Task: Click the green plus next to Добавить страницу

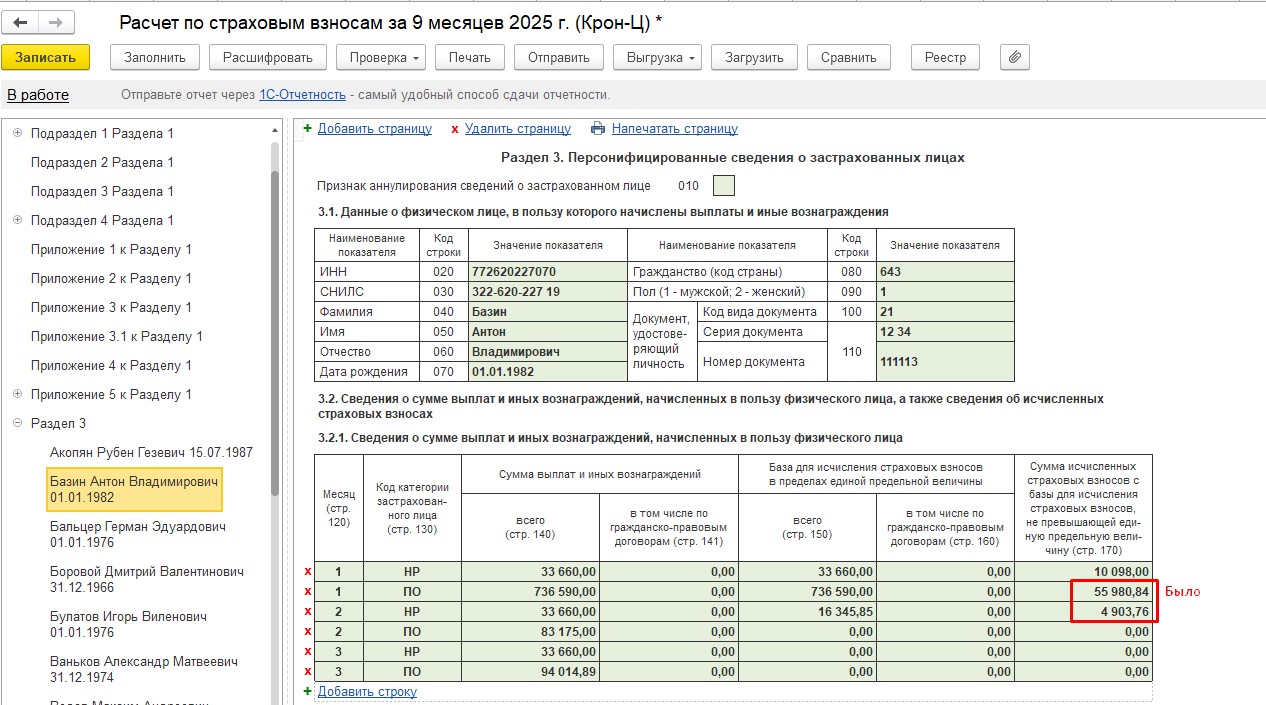Action: pos(307,128)
